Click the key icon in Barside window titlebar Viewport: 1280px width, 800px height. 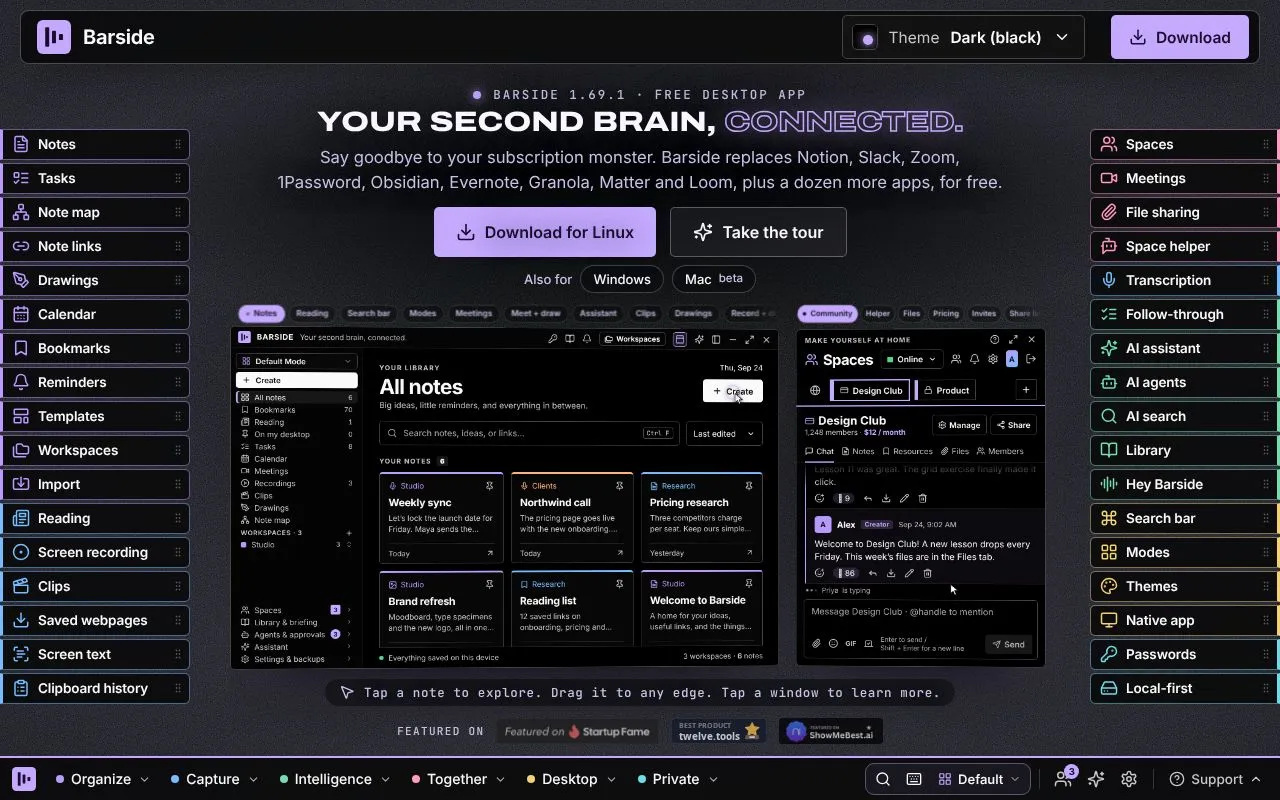[x=553, y=339]
